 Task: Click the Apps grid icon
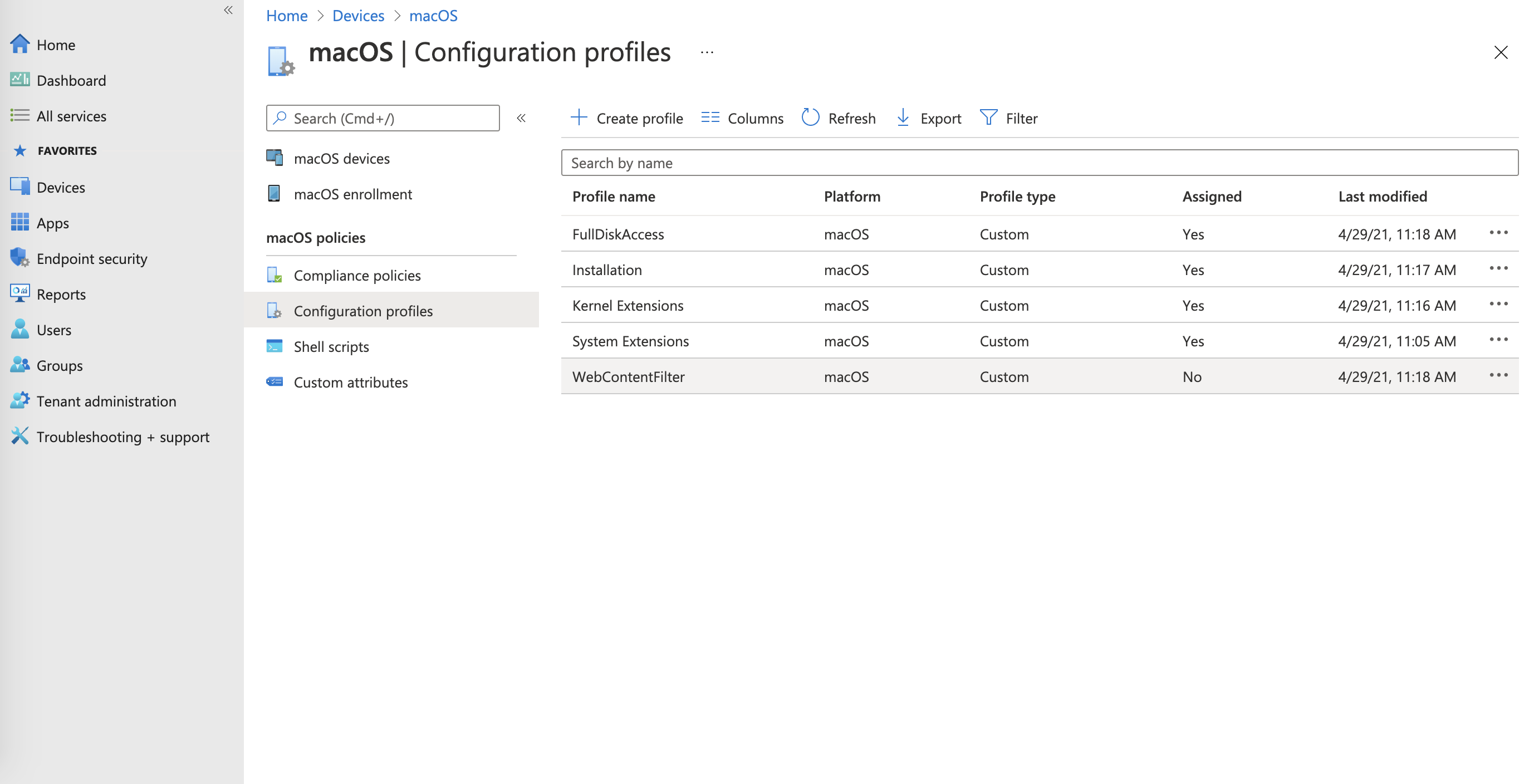[x=19, y=223]
